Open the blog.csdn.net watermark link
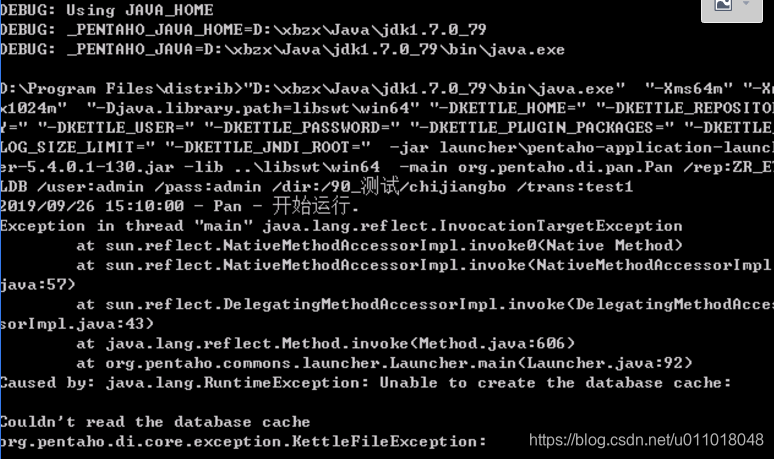Image resolution: width=774 pixels, height=459 pixels. click(x=646, y=440)
